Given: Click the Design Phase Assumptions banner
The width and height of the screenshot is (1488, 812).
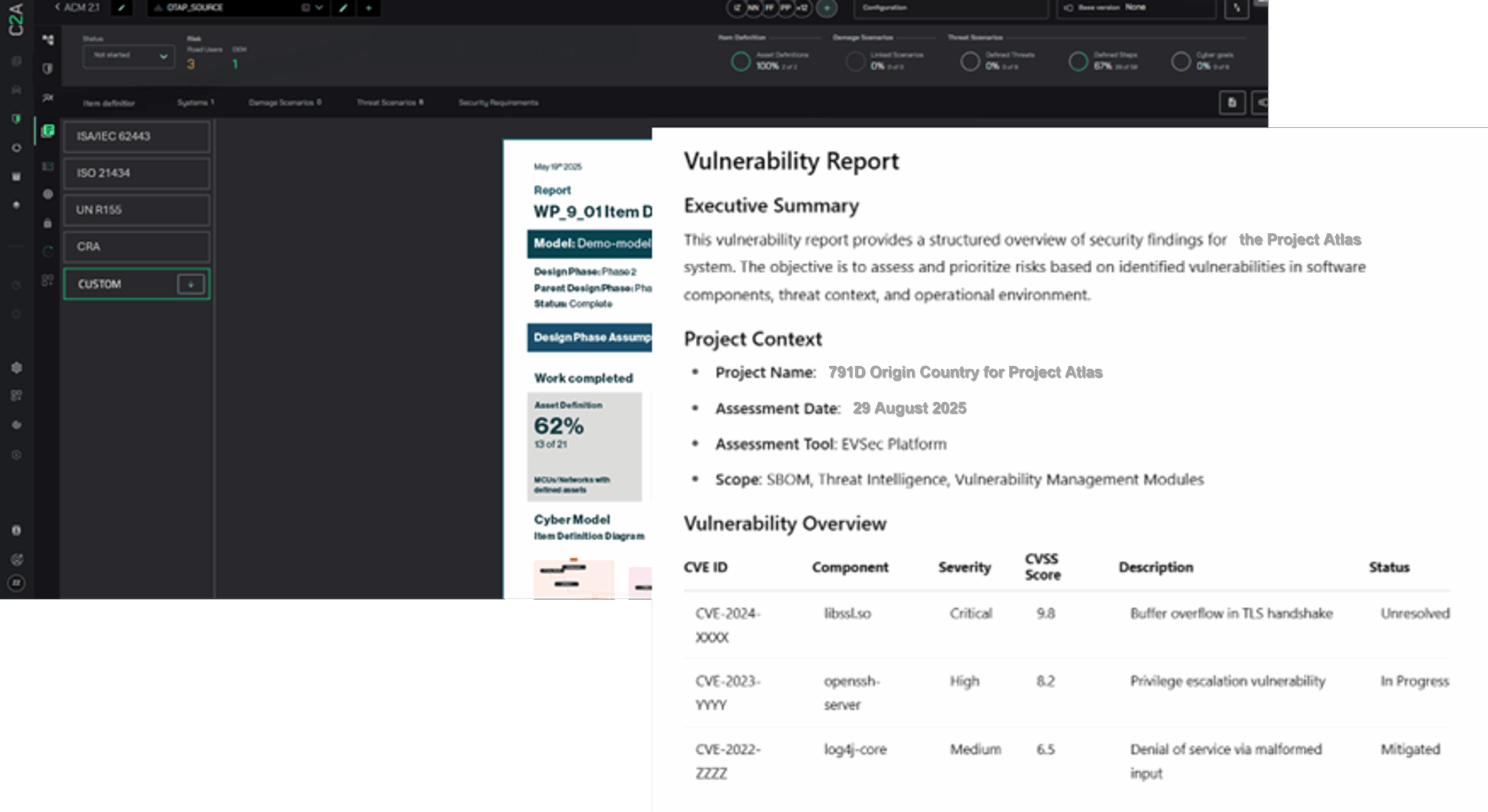Looking at the screenshot, I should click(589, 338).
